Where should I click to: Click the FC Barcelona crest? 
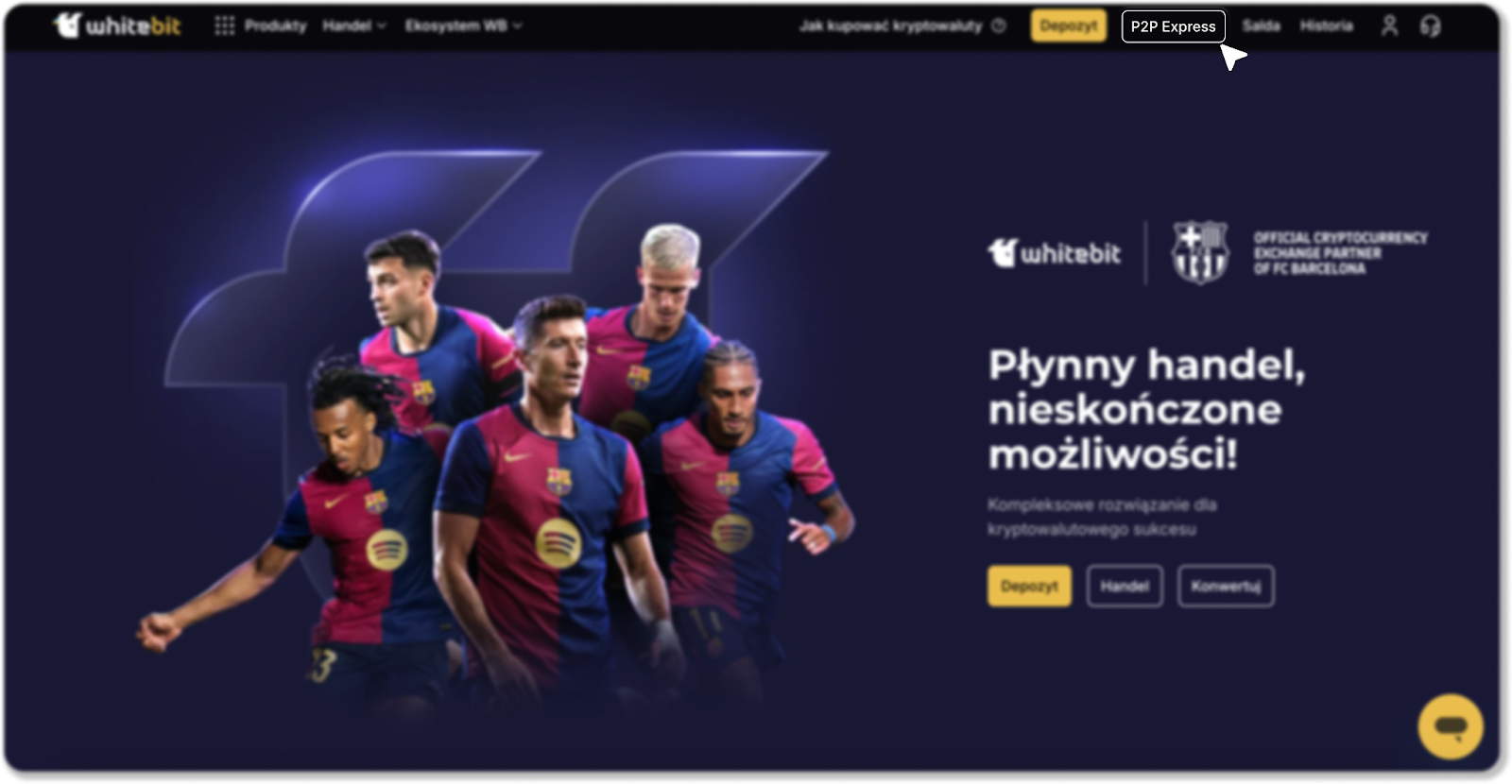point(1199,252)
